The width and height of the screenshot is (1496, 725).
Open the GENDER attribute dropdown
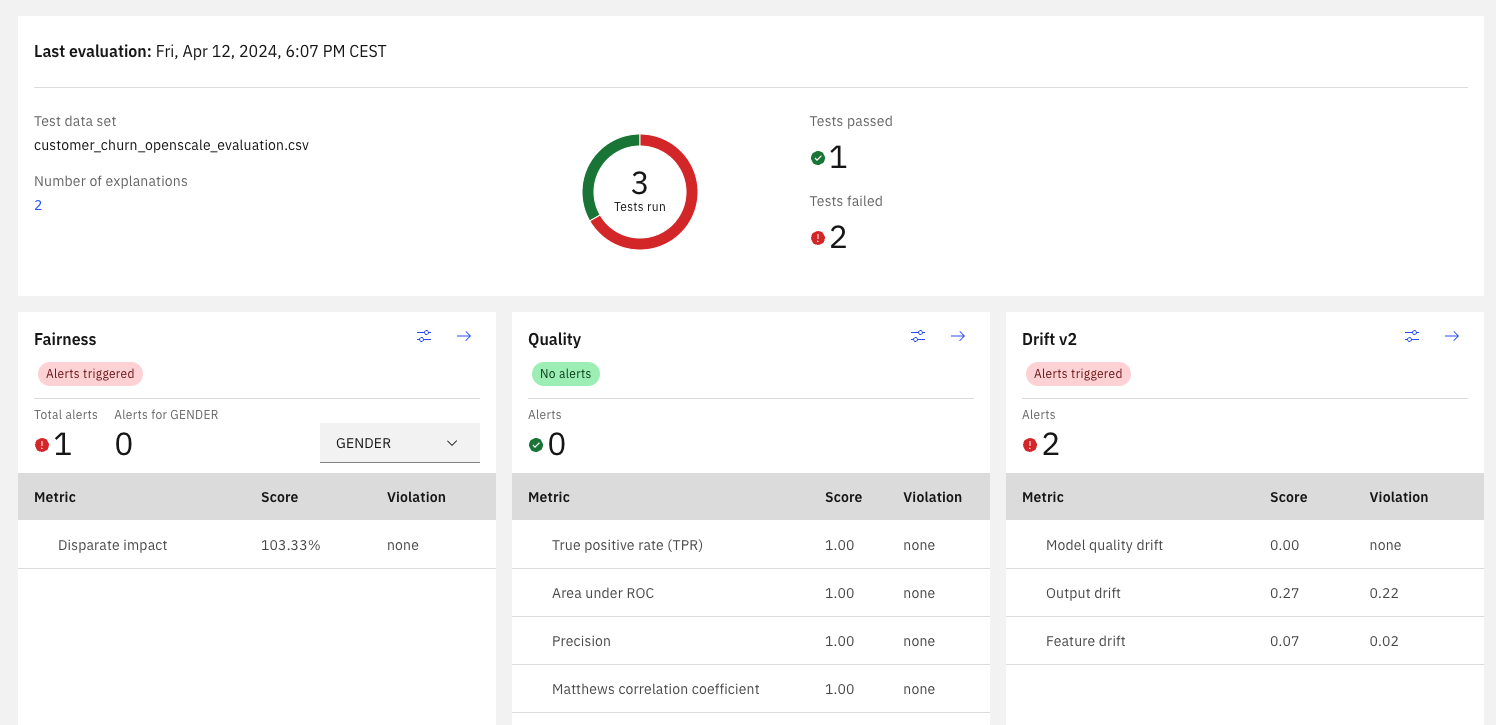pyautogui.click(x=400, y=443)
